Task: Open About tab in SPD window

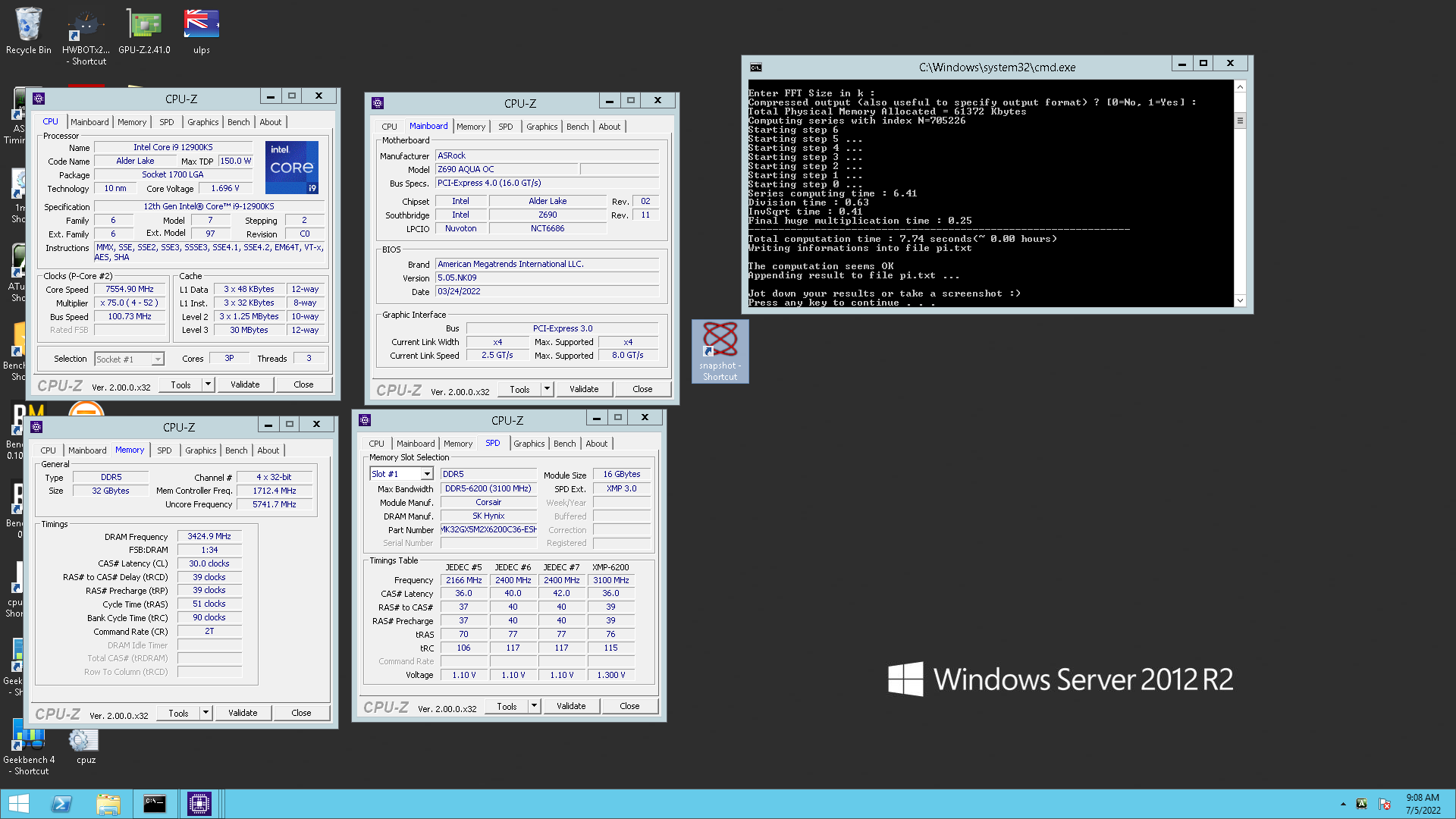Action: coord(597,444)
